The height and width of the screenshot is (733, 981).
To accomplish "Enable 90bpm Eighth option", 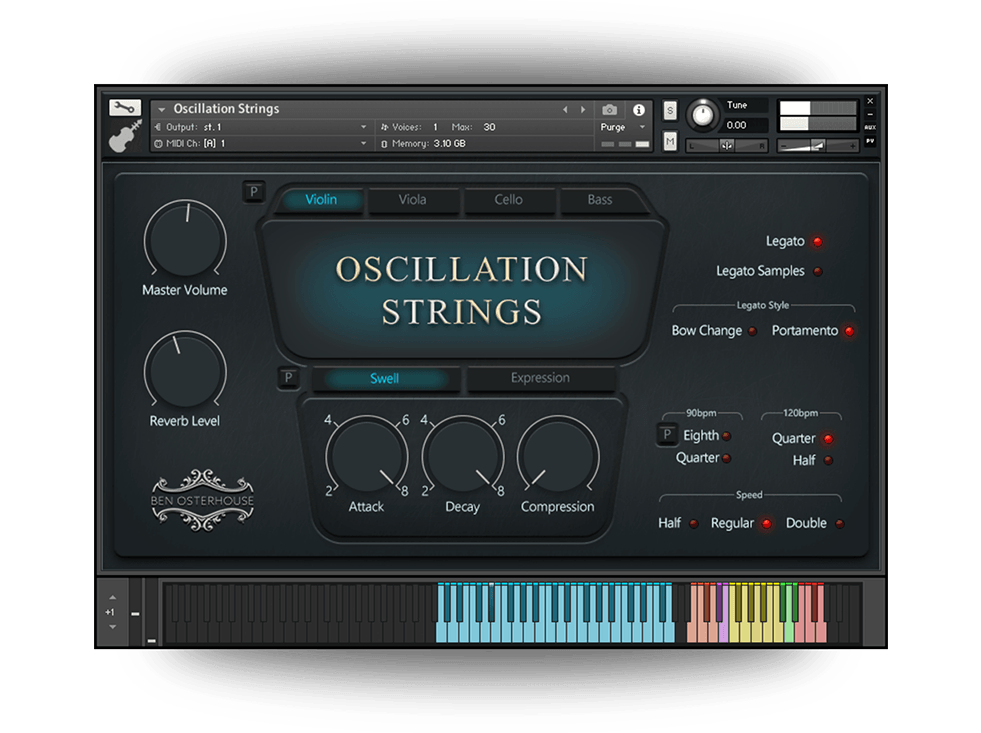I will pos(726,436).
